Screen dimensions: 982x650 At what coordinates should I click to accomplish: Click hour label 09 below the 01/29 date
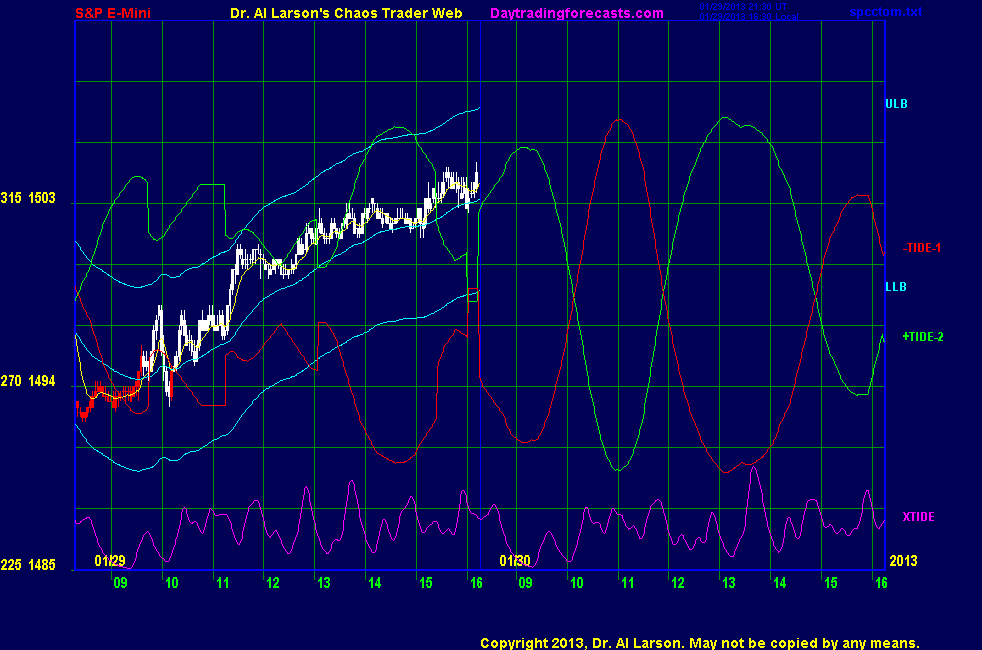[120, 583]
